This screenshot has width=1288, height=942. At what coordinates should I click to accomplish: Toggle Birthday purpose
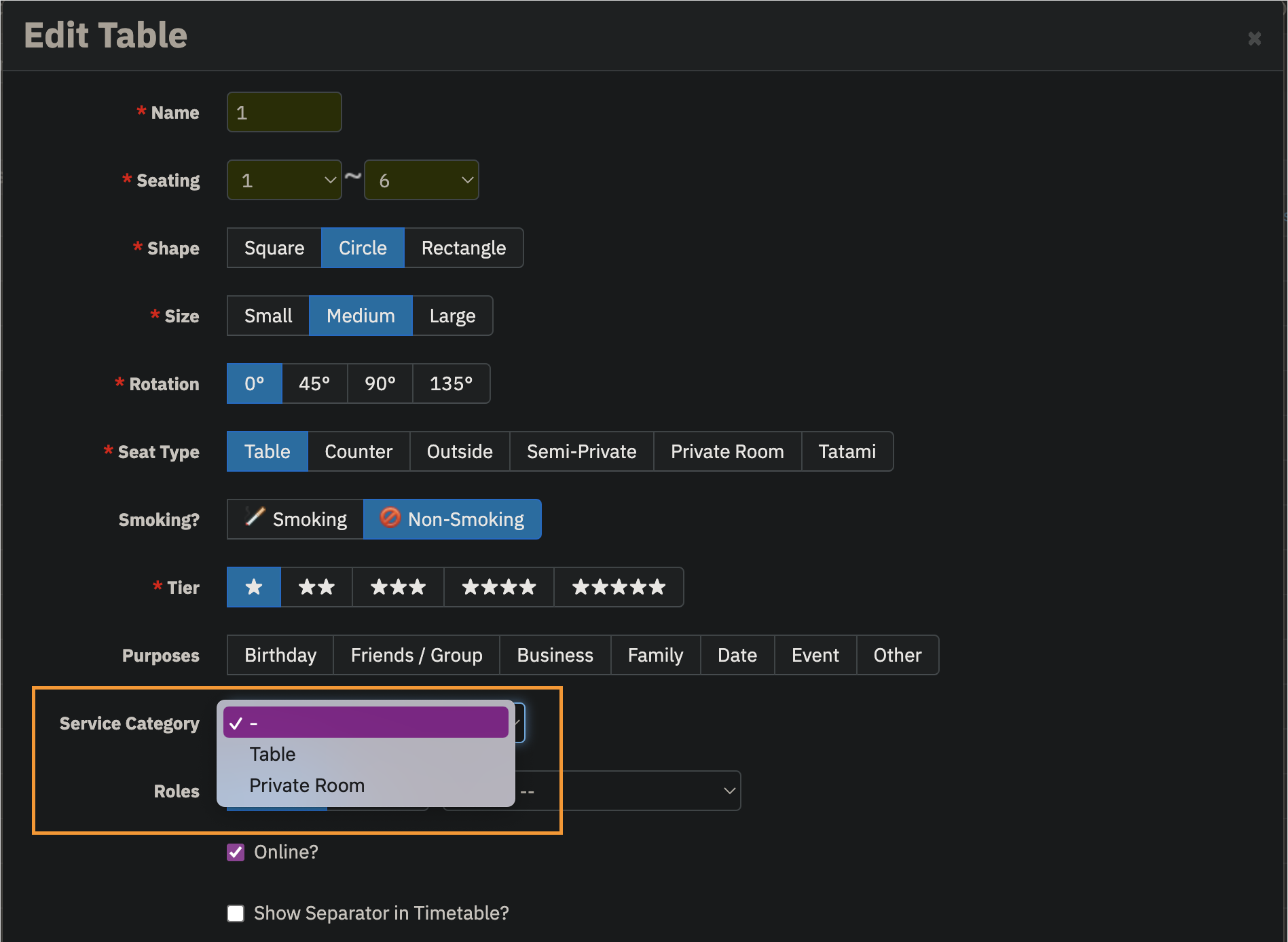coord(280,655)
